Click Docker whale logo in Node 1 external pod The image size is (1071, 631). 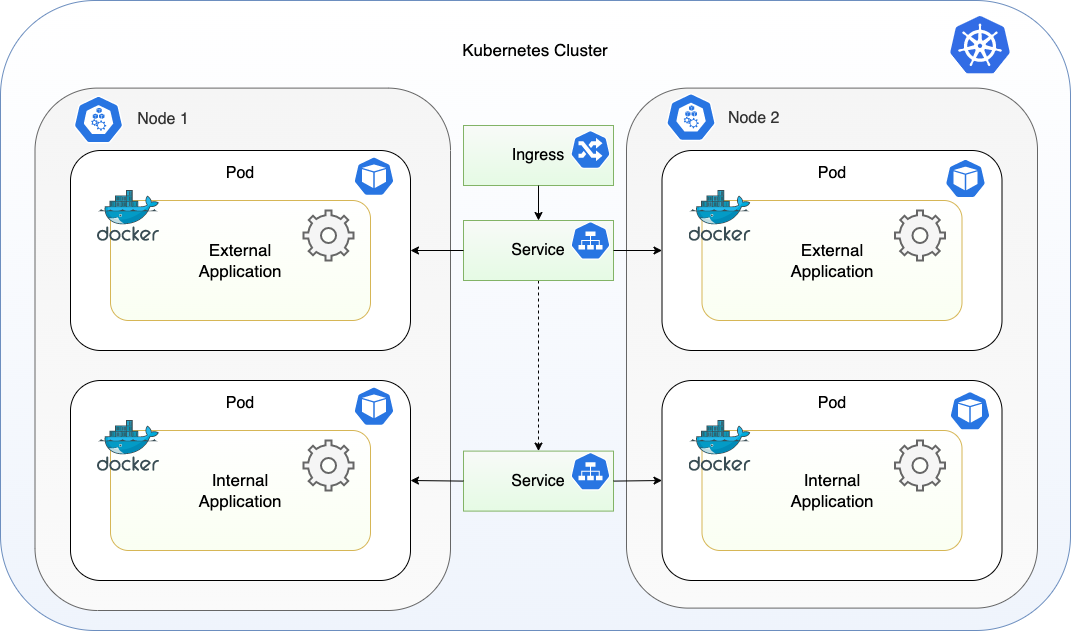pyautogui.click(x=128, y=216)
